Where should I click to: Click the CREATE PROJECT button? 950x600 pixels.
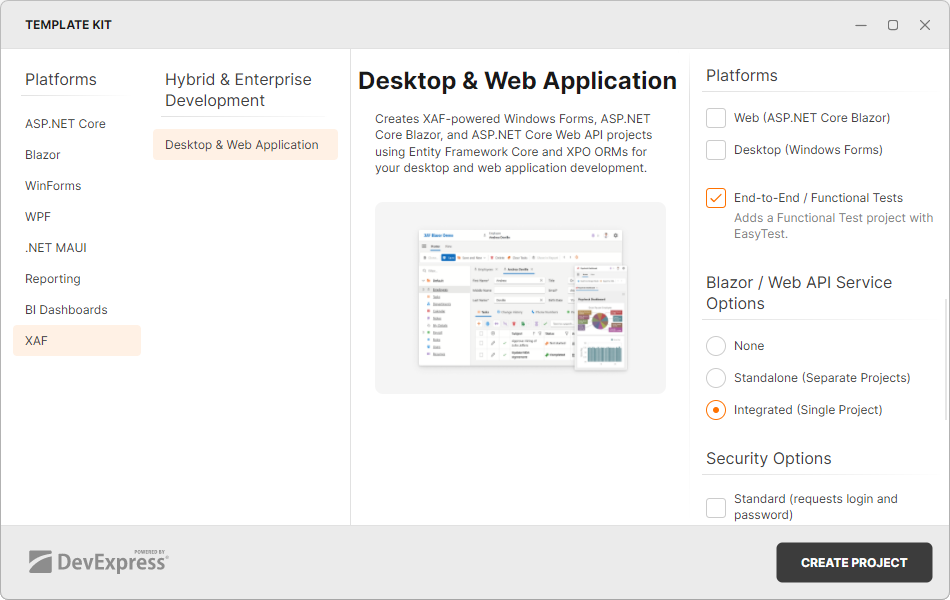[854, 562]
